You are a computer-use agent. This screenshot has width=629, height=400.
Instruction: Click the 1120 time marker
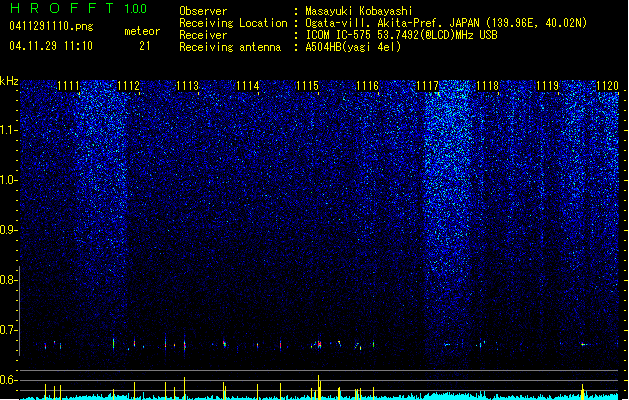(607, 86)
